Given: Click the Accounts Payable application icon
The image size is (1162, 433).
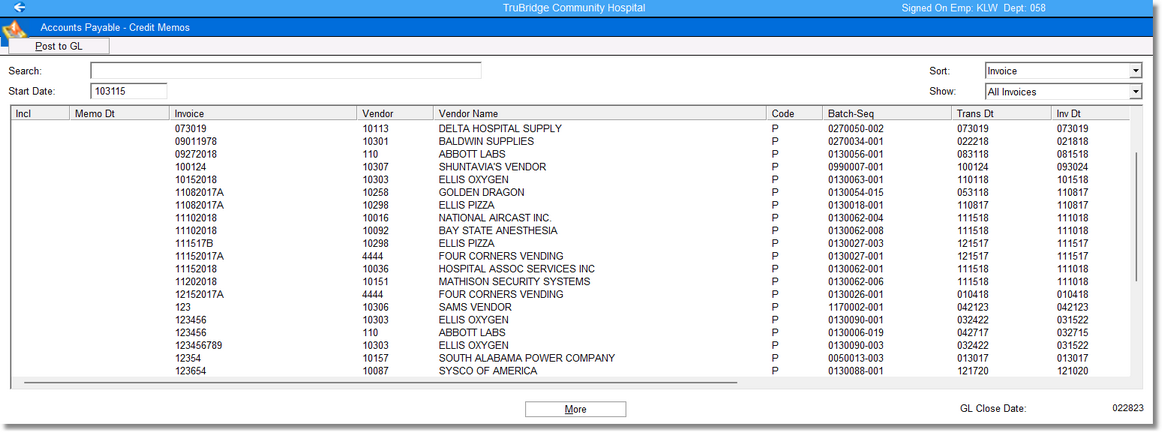Looking at the screenshot, I should tap(15, 30).
